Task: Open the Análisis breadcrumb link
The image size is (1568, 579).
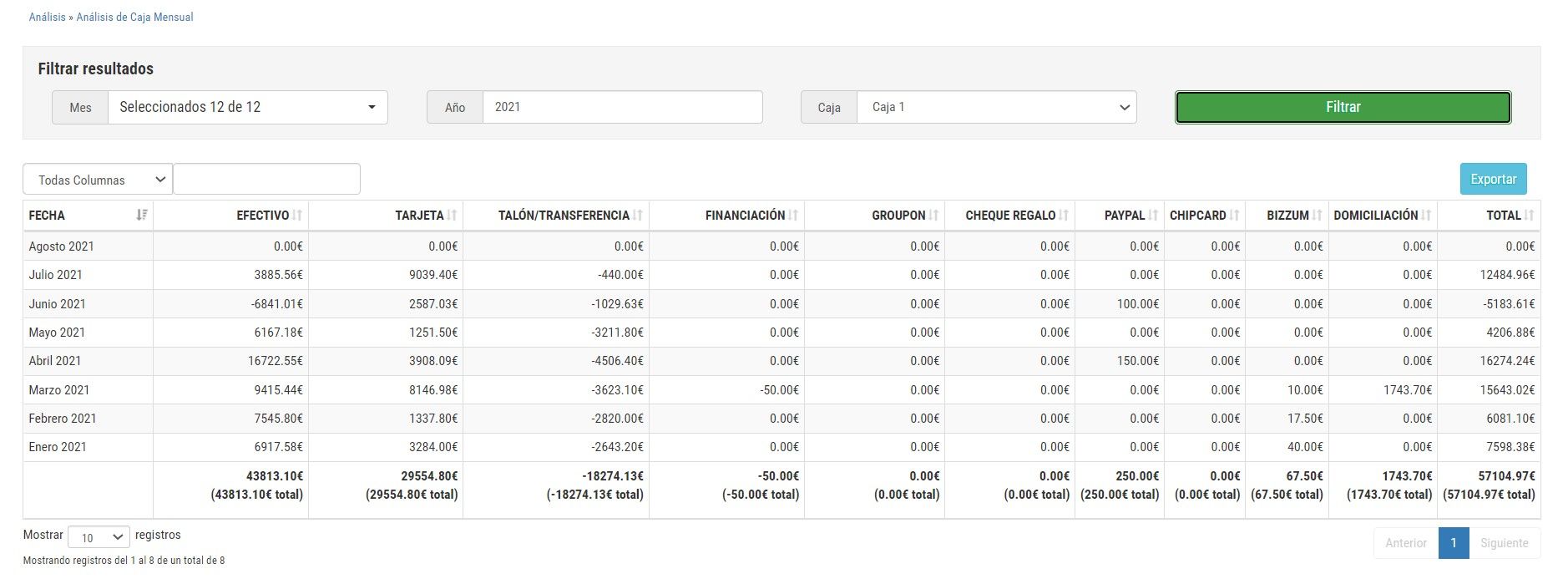Action: pyautogui.click(x=47, y=17)
